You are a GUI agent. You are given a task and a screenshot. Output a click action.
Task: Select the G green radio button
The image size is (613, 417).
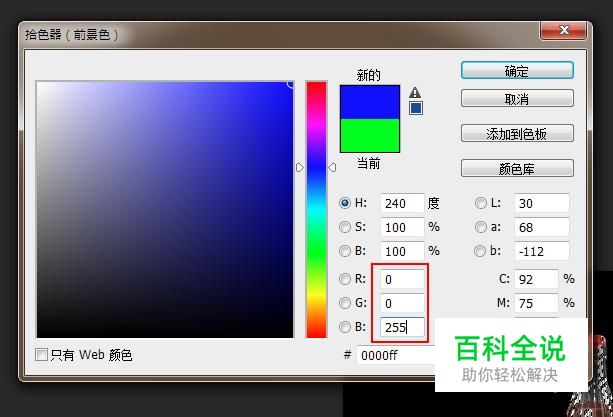345,303
